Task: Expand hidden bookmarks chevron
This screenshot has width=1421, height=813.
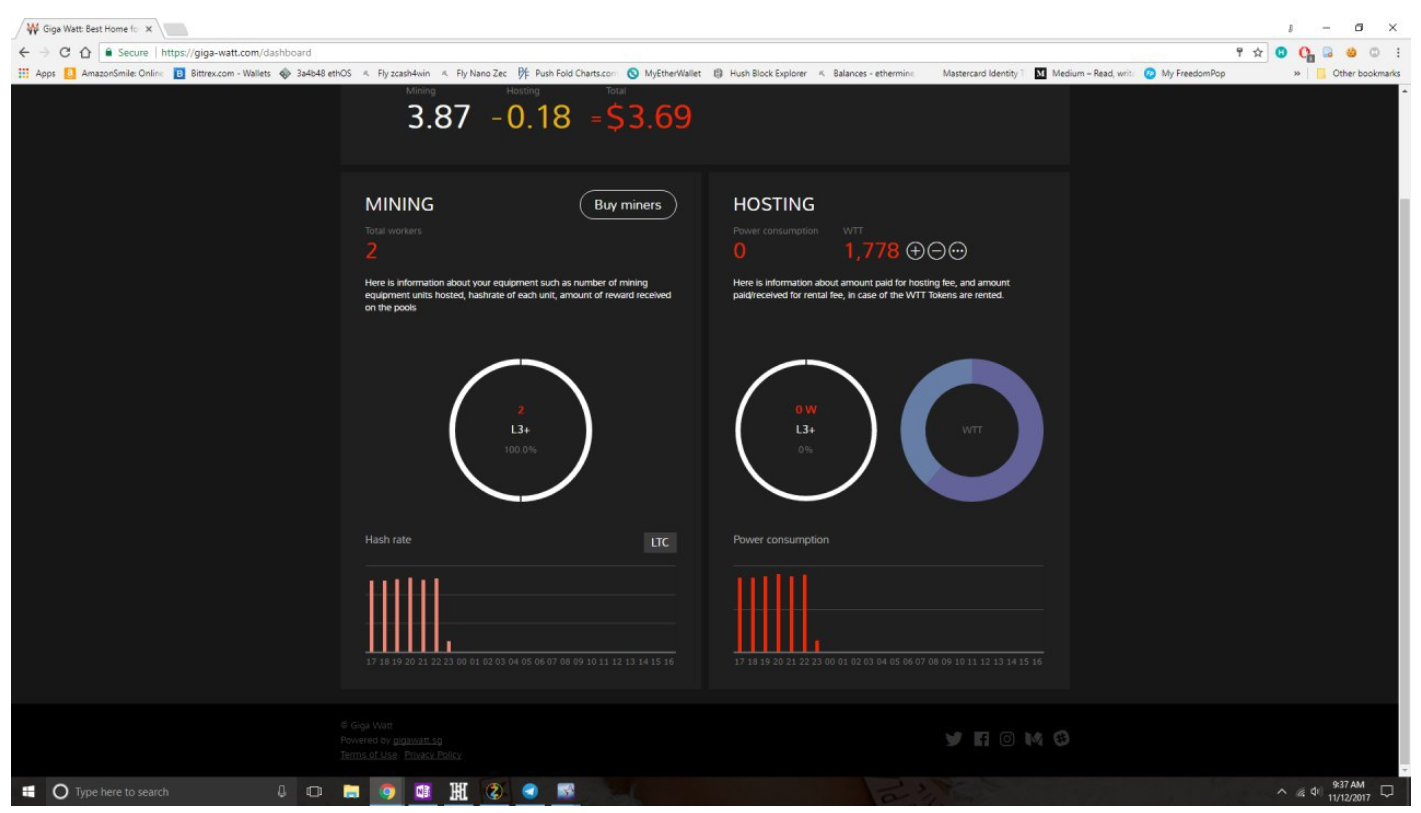Action: [1298, 73]
